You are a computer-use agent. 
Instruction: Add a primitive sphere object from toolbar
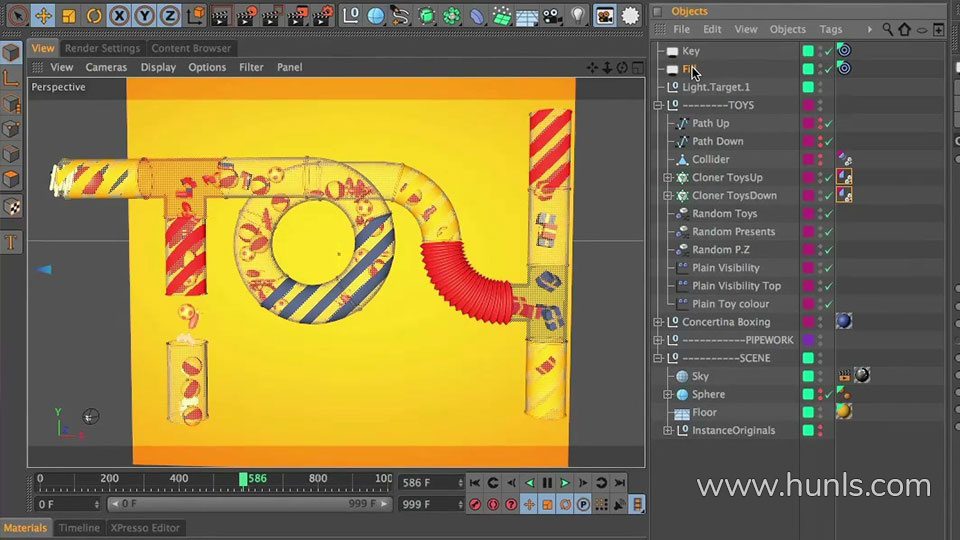coord(376,15)
